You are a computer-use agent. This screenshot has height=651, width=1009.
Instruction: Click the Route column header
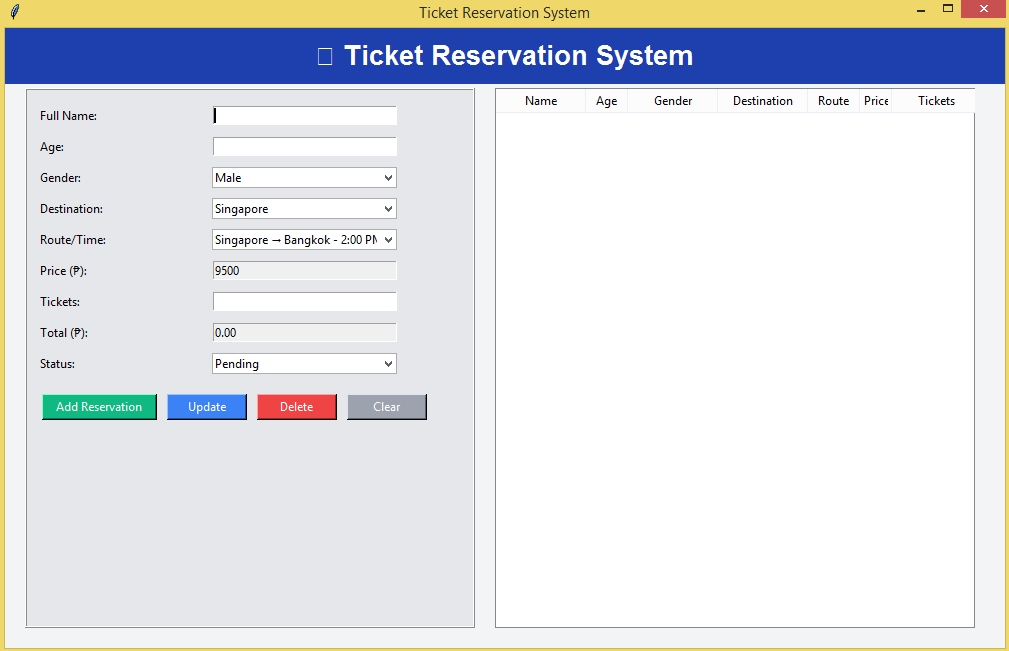833,101
